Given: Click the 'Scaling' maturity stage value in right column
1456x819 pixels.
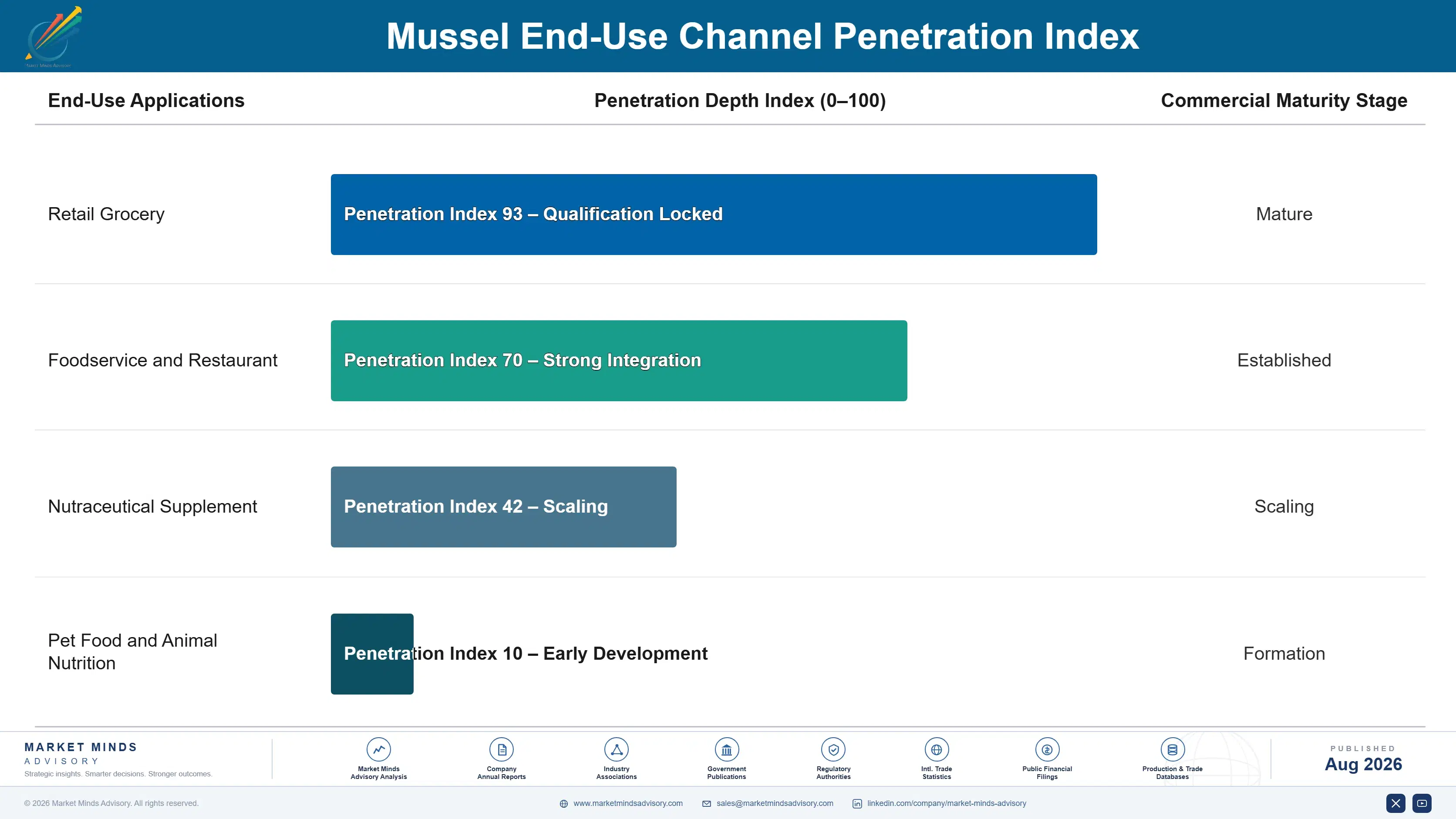Looking at the screenshot, I should pyautogui.click(x=1284, y=507).
